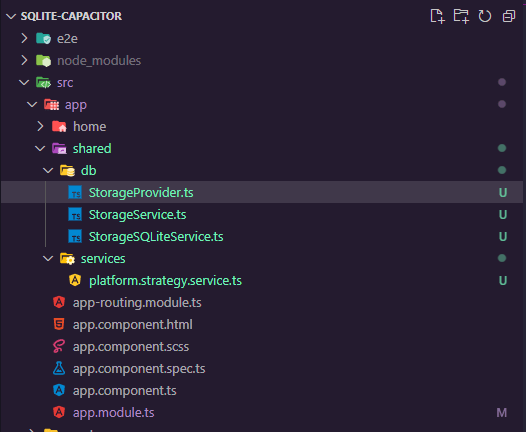Open app.component.scss
The image size is (526, 432).
coord(131,346)
